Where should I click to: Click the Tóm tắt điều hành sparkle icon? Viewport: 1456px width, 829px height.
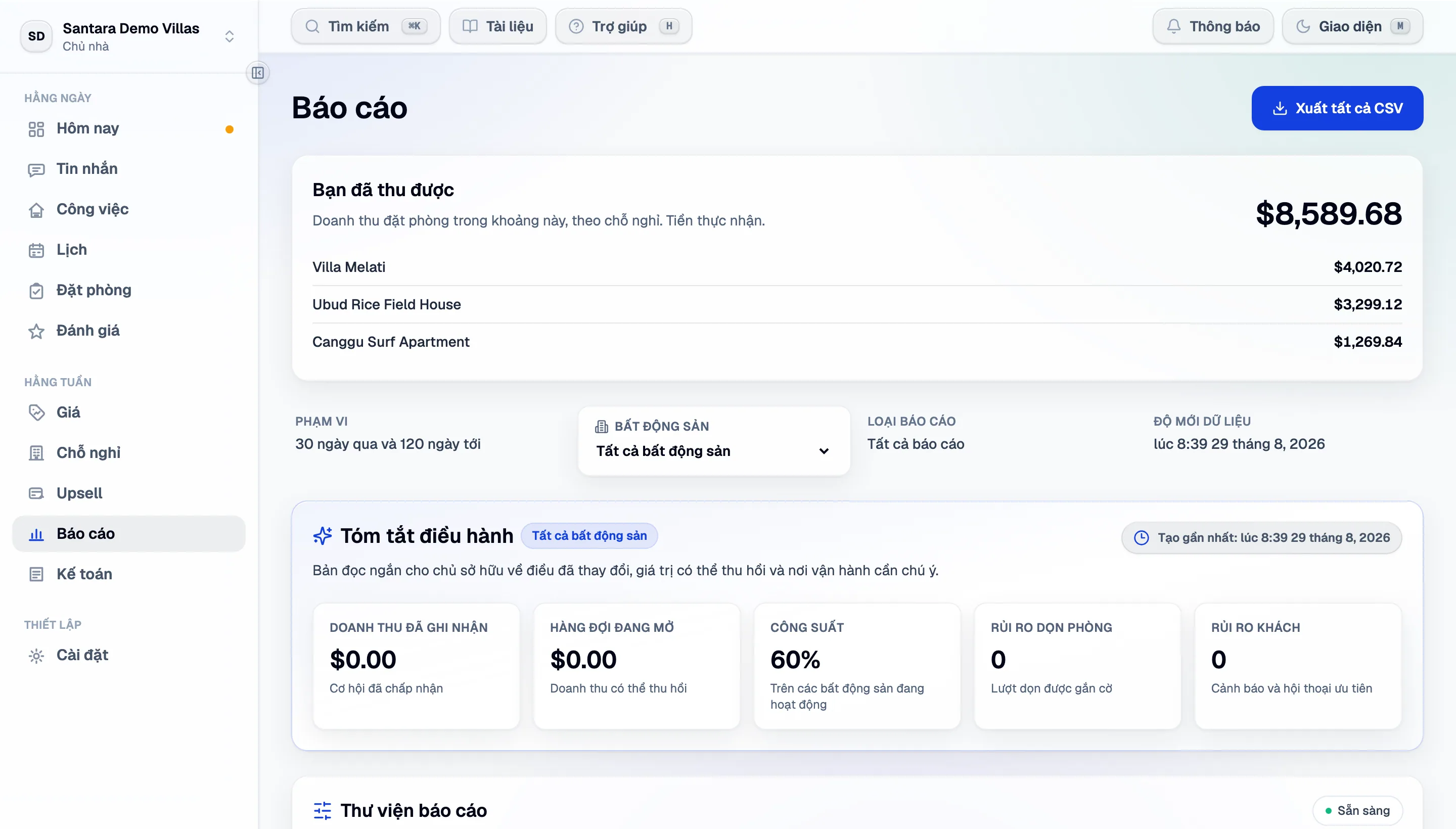pos(322,536)
